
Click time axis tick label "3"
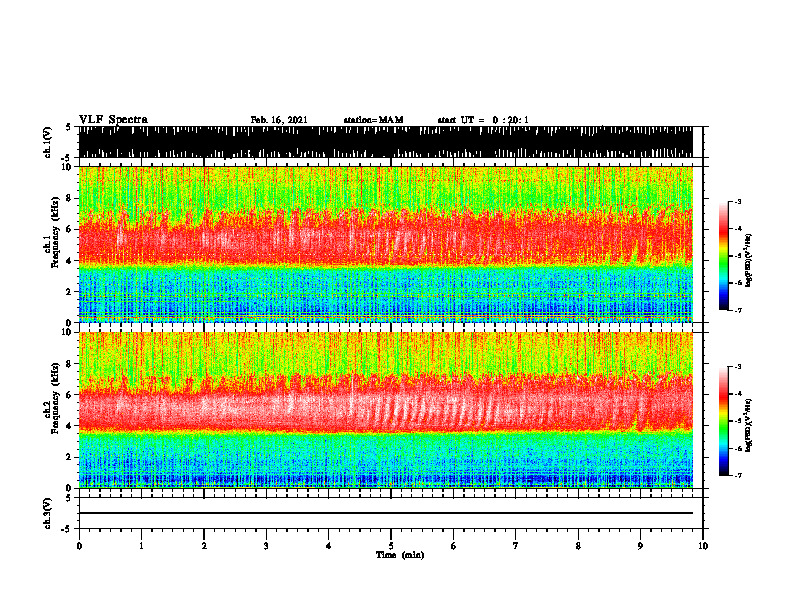(266, 546)
